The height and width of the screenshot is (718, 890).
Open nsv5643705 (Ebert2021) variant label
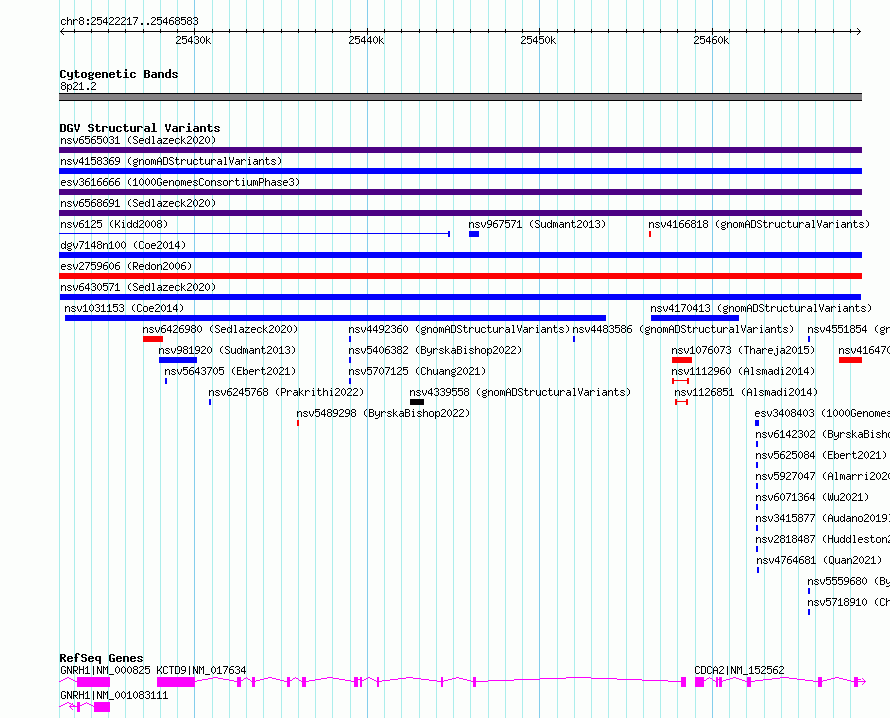pyautogui.click(x=230, y=371)
